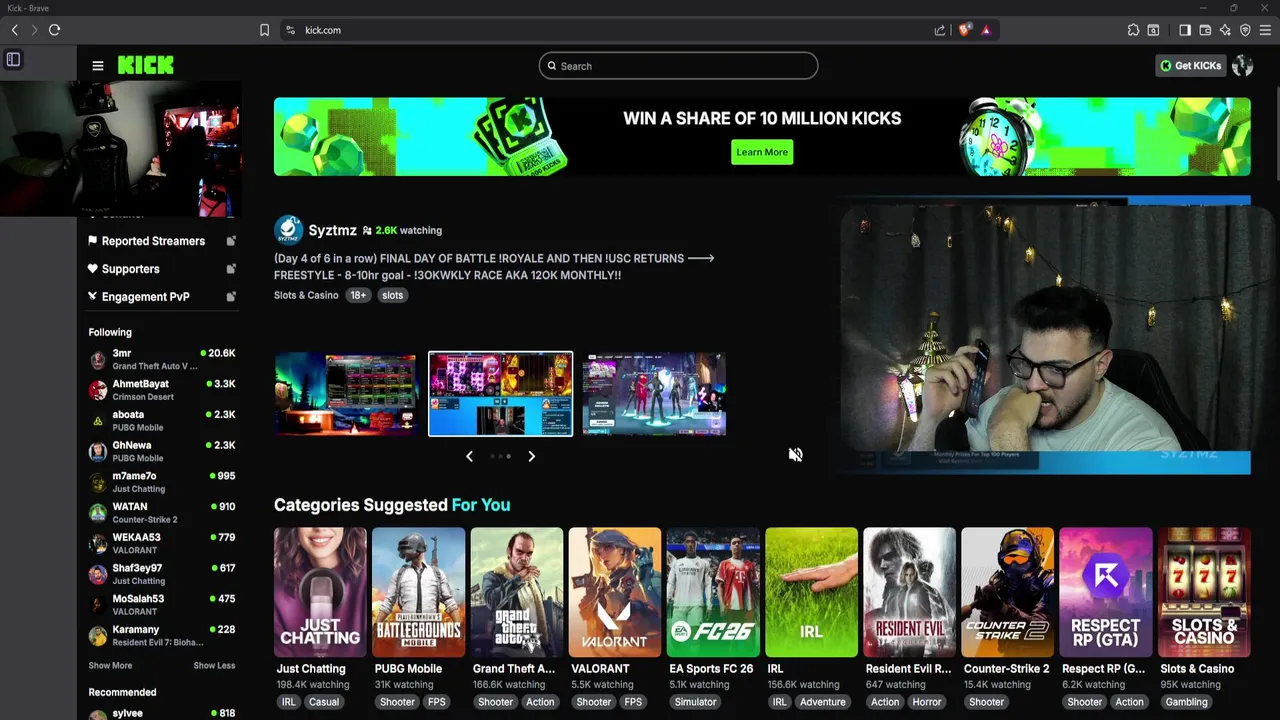
Task: Open Brave VPN shield icon
Action: [x=1245, y=30]
